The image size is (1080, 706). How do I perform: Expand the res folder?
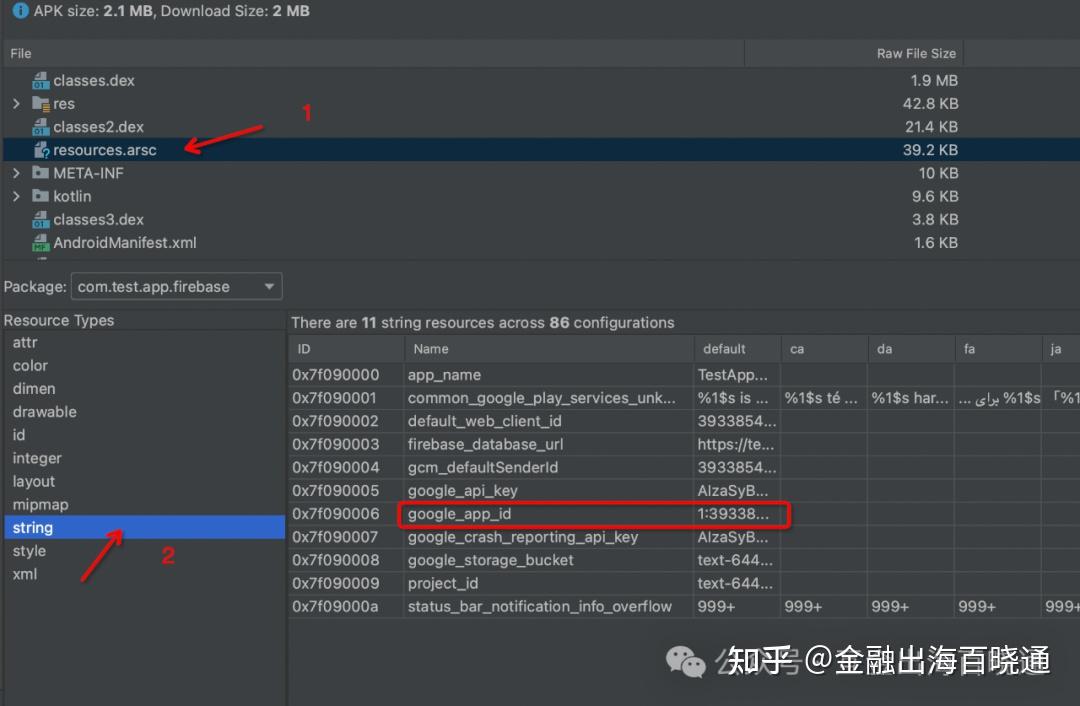tap(15, 103)
